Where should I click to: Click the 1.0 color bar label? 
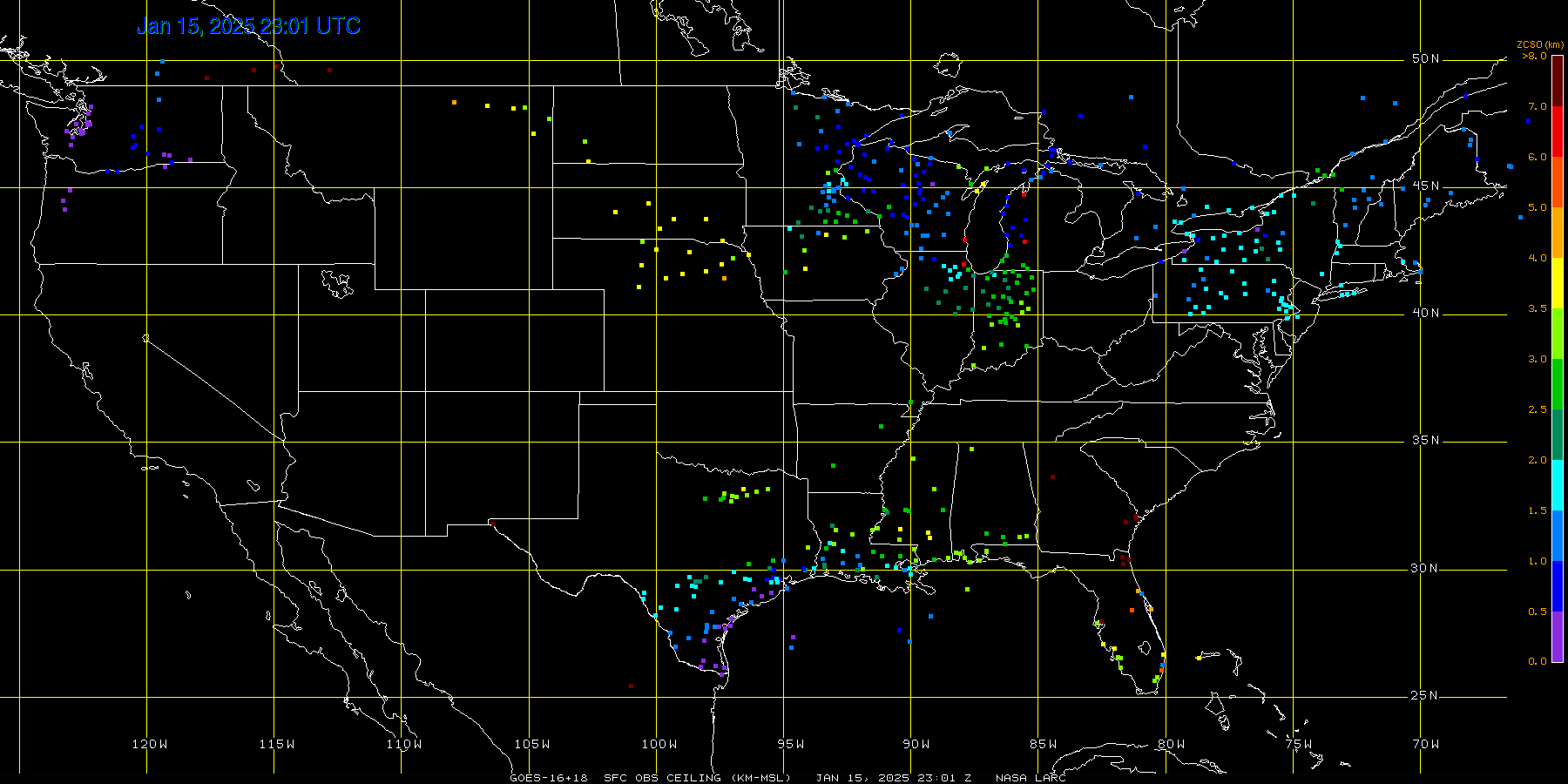(1538, 561)
